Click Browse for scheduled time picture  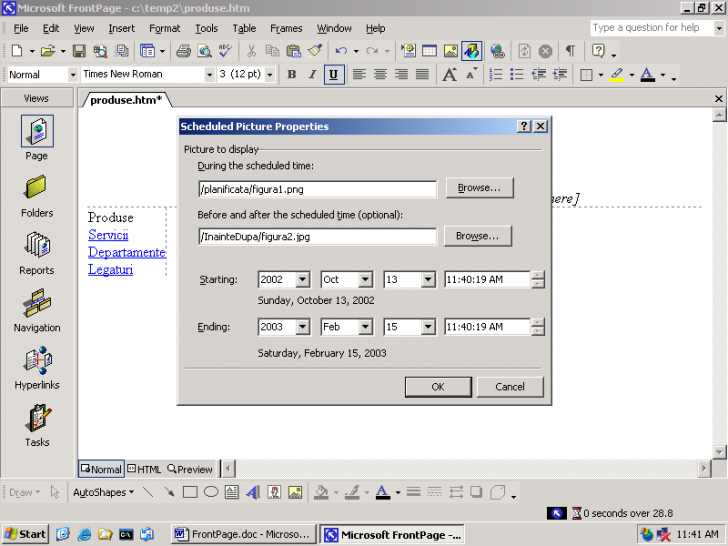click(x=478, y=188)
